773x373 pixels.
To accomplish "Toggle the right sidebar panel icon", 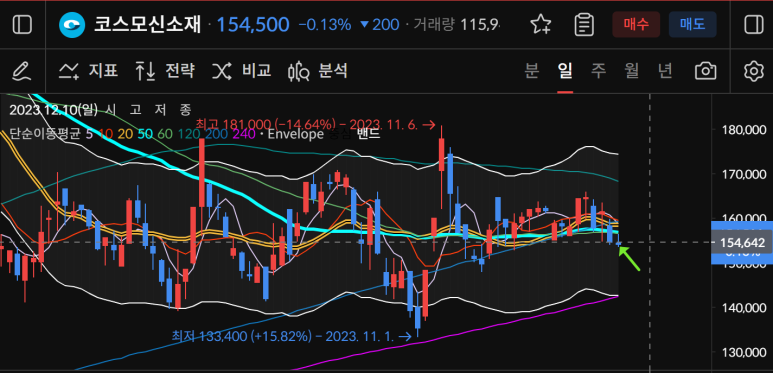I will pyautogui.click(x=754, y=24).
